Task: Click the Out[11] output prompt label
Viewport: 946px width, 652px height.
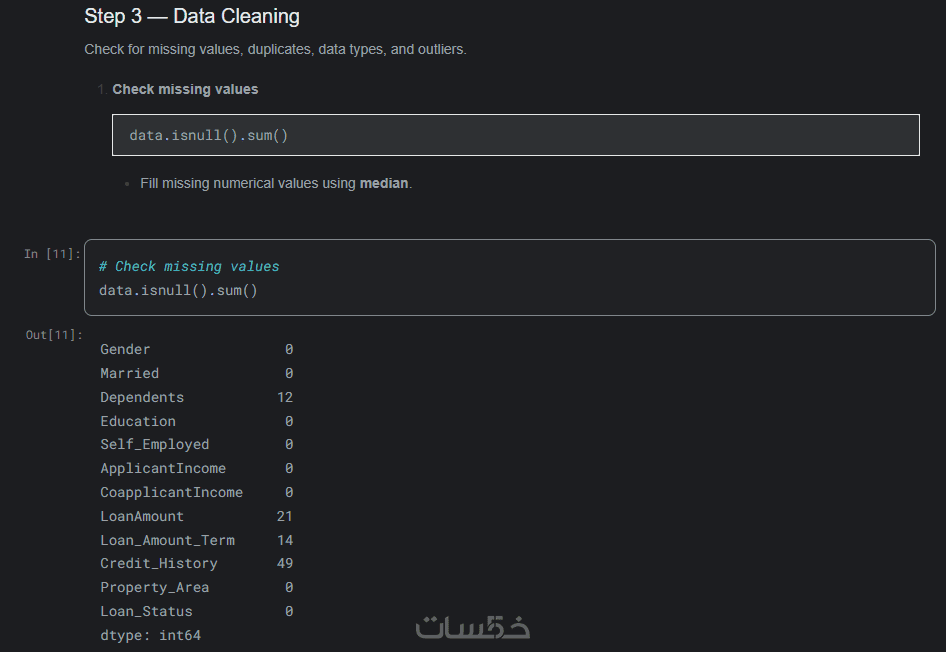Action: pos(54,335)
